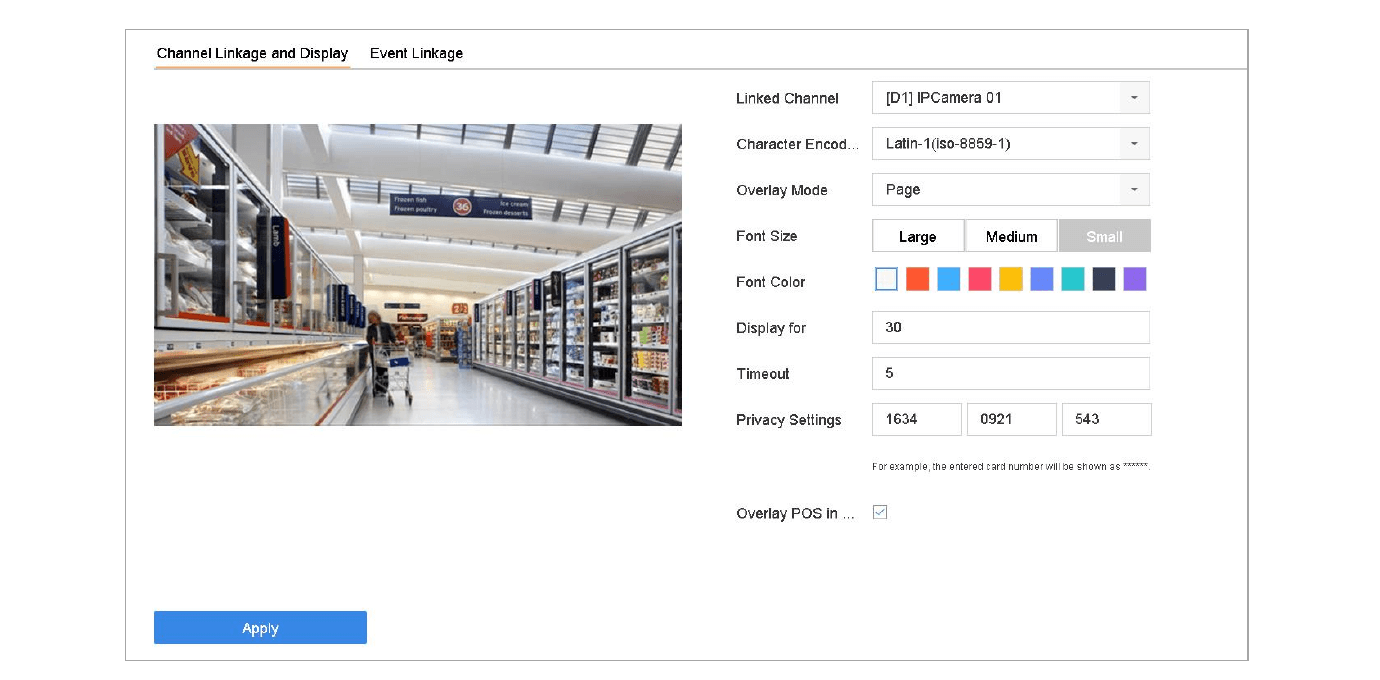This screenshot has height=680, width=1380.
Task: Click the Display for label
Action: click(x=771, y=328)
